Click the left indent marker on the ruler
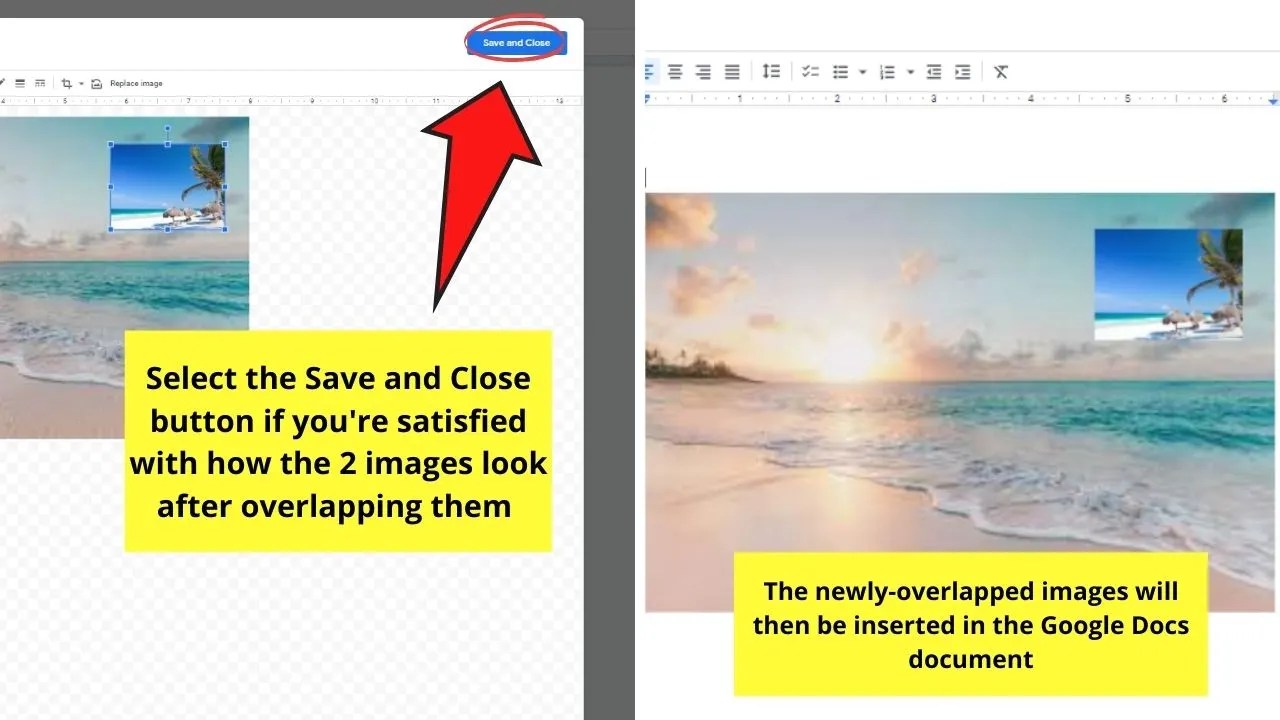Image resolution: width=1280 pixels, height=720 pixels. (647, 99)
